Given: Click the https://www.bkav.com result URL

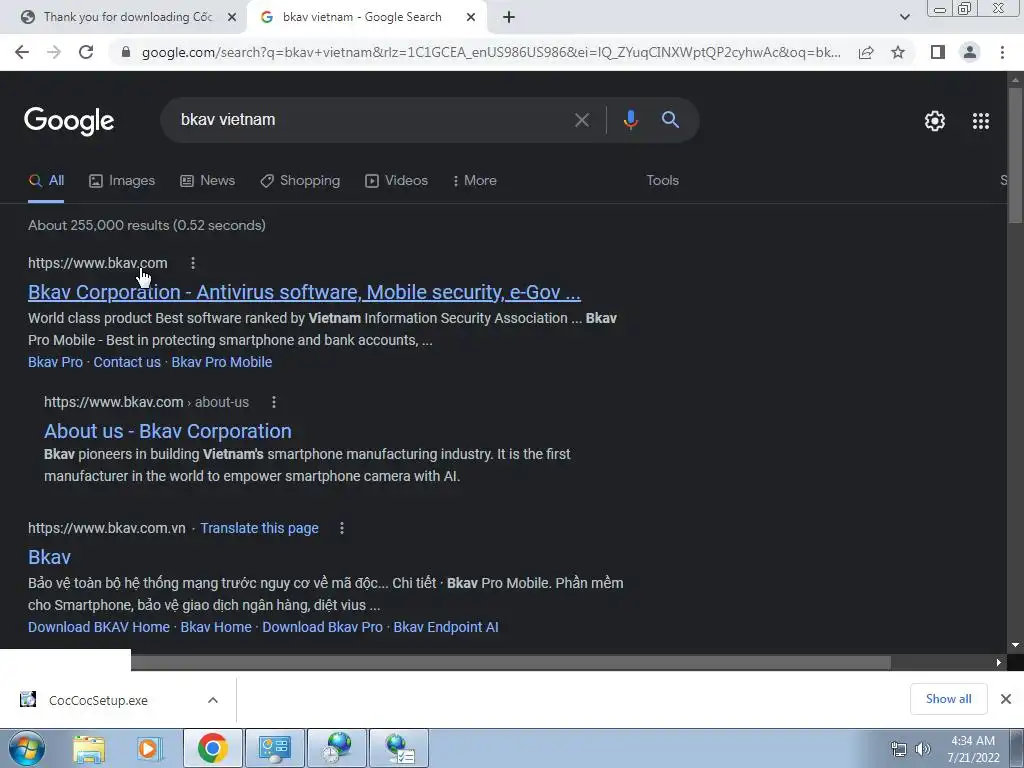Looking at the screenshot, I should tap(97, 263).
